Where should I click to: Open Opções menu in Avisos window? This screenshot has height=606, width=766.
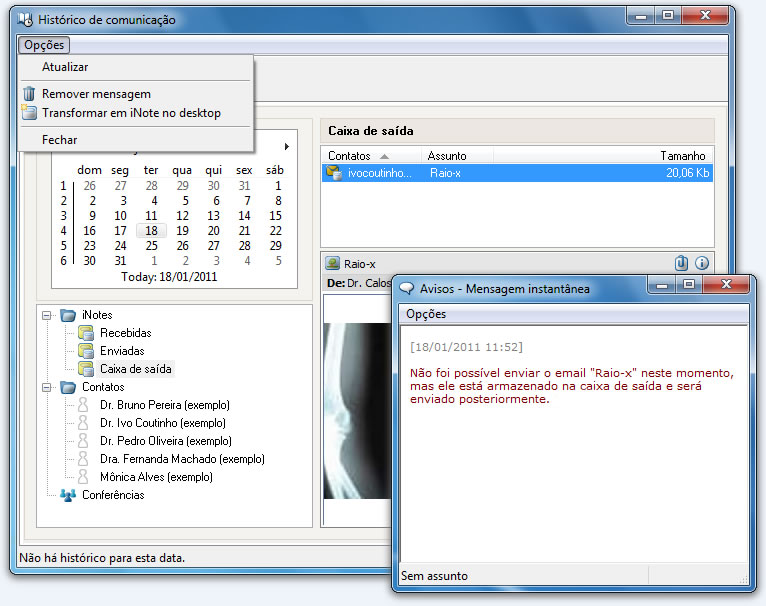pyautogui.click(x=426, y=314)
